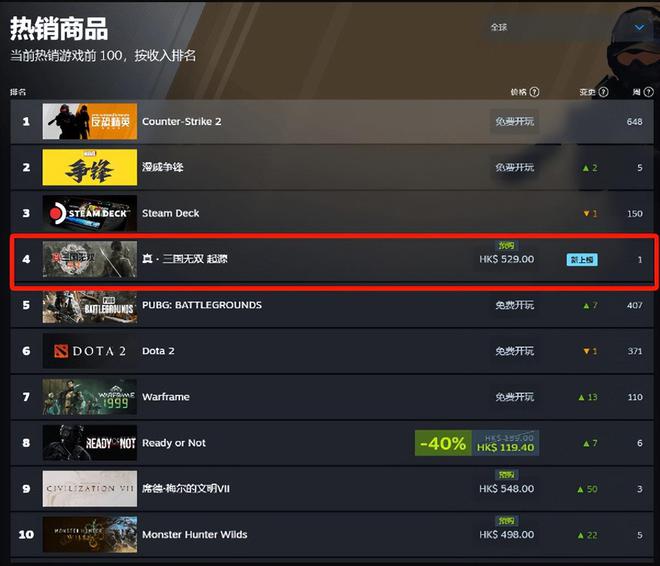Viewport: 660px width, 566px height.
Task: Click the price column help question-mark icon
Action: [534, 92]
